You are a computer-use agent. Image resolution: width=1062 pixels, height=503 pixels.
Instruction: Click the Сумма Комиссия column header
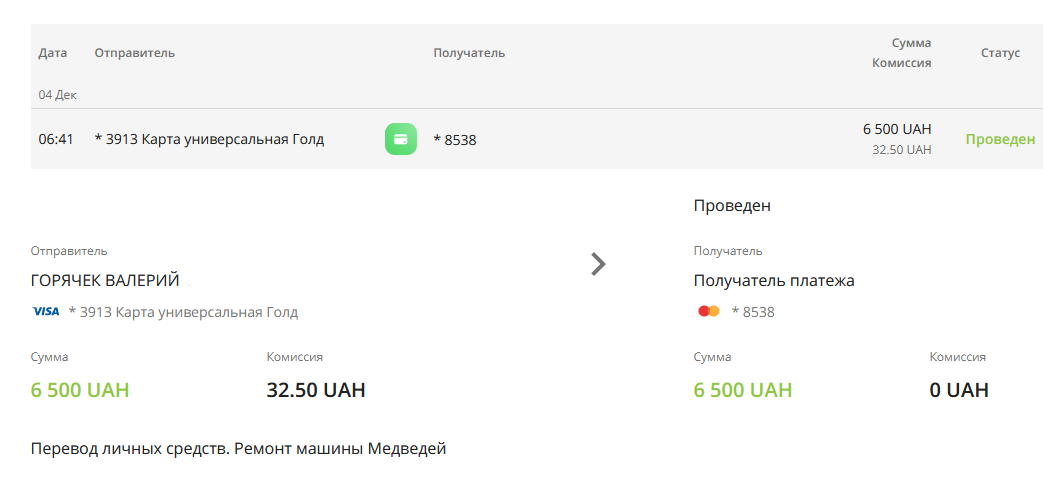(x=901, y=53)
